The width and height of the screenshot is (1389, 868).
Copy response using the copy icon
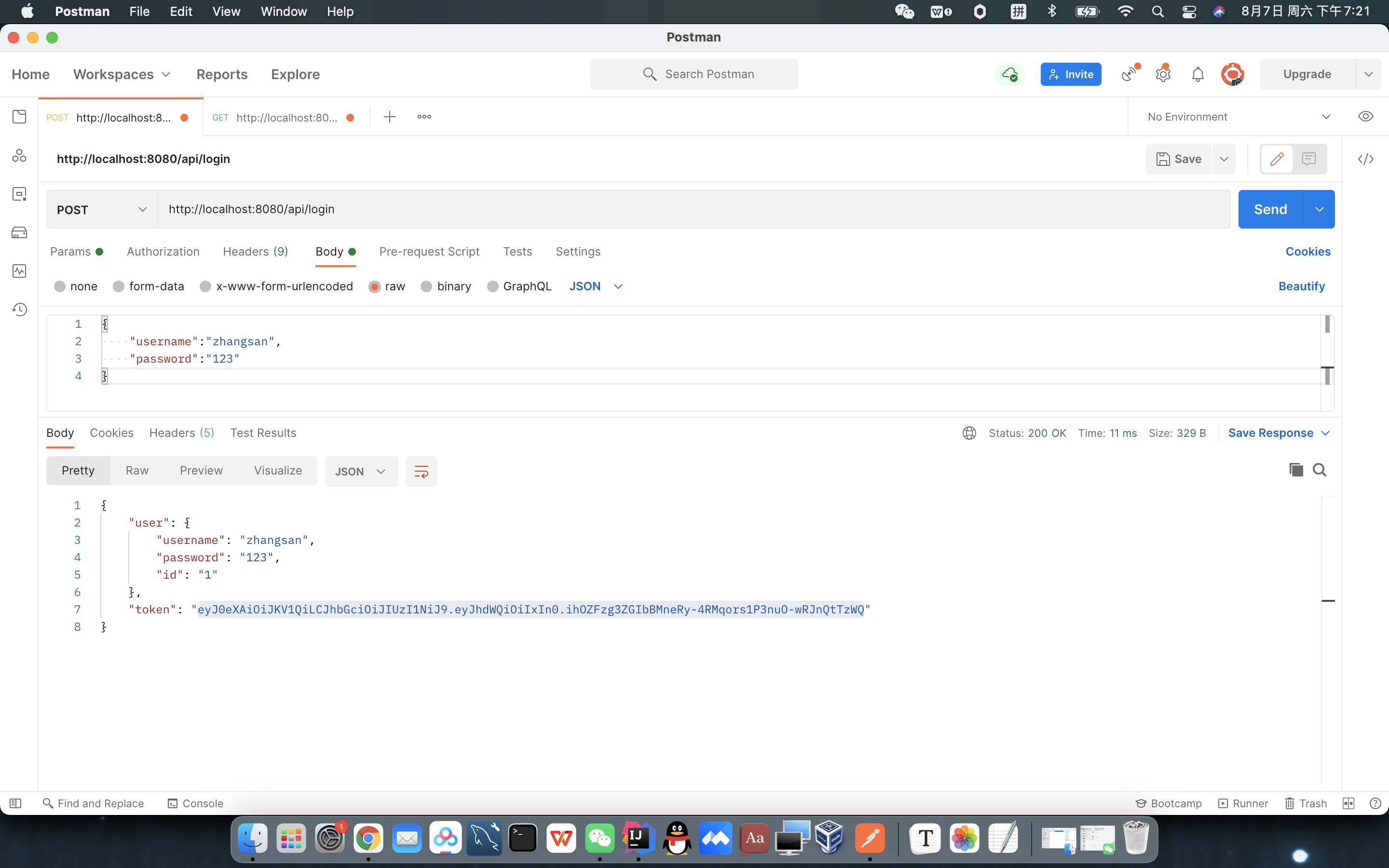pyautogui.click(x=1295, y=470)
